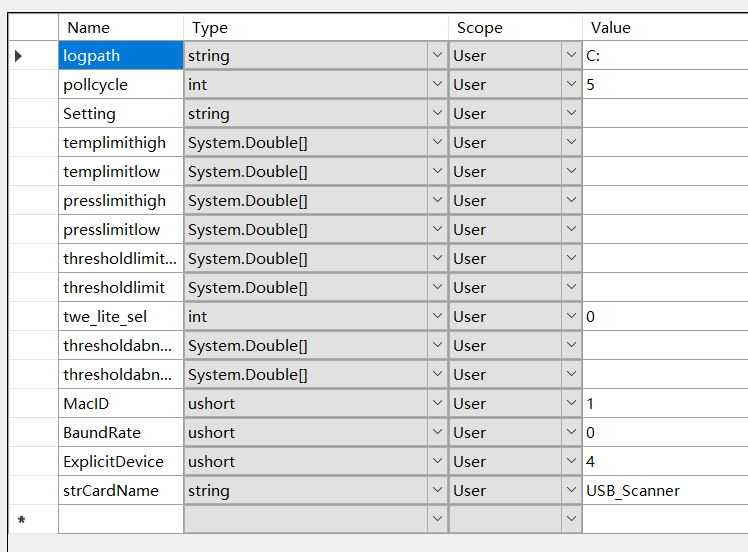748x552 pixels.
Task: Select the Setting name cell
Action: pyautogui.click(x=121, y=114)
